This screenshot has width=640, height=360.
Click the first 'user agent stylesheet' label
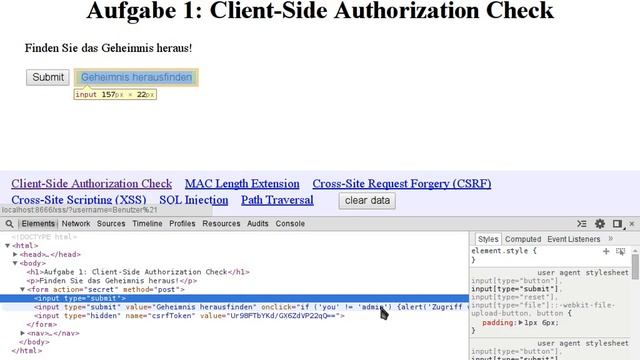[583, 272]
